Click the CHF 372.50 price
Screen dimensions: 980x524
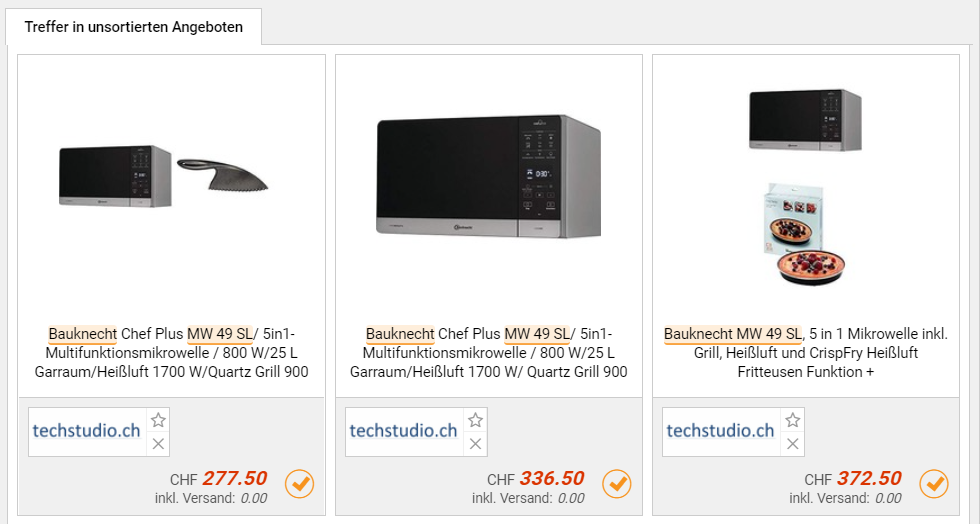(x=869, y=479)
